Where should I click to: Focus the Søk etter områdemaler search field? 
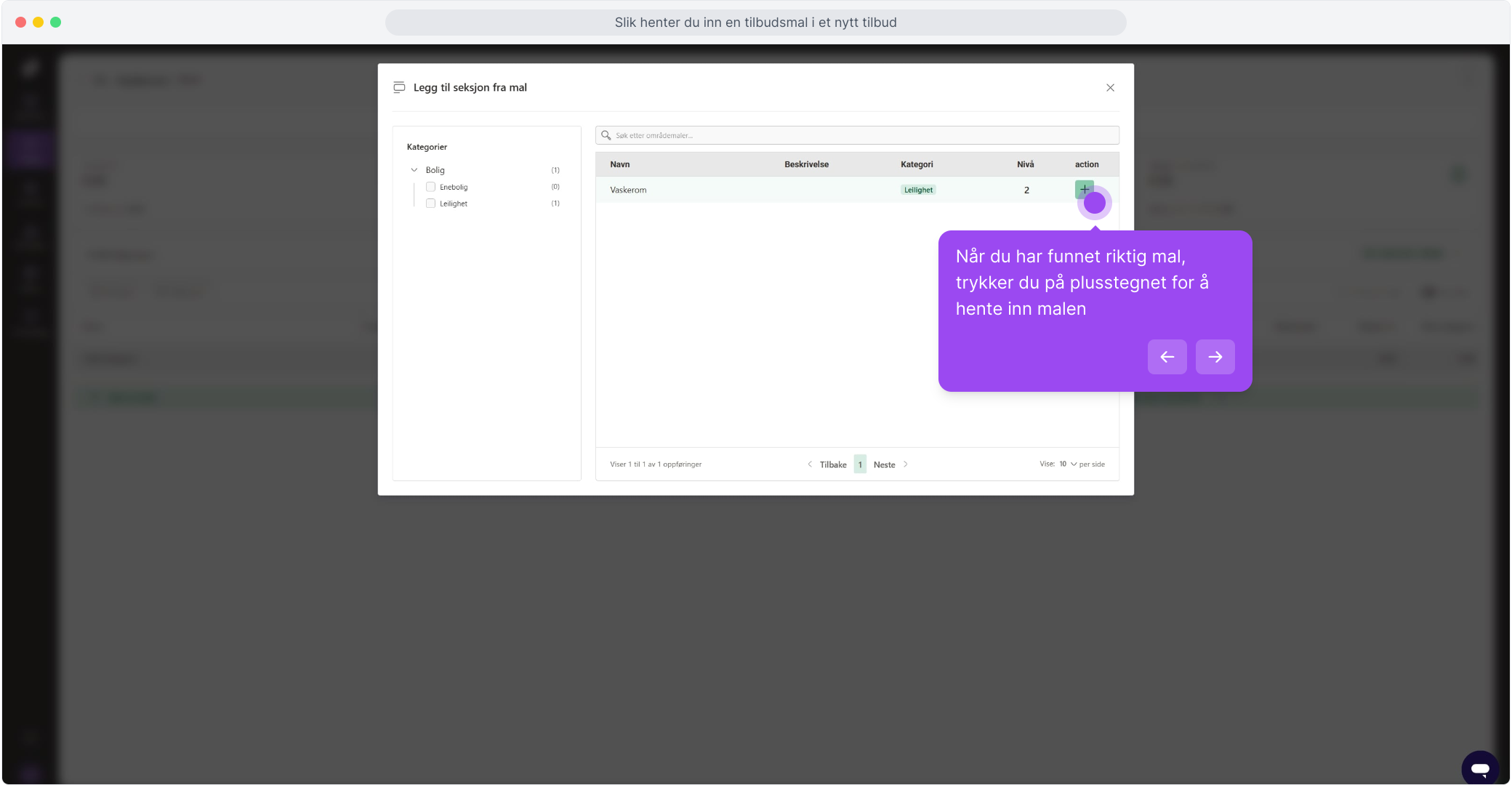click(x=857, y=135)
